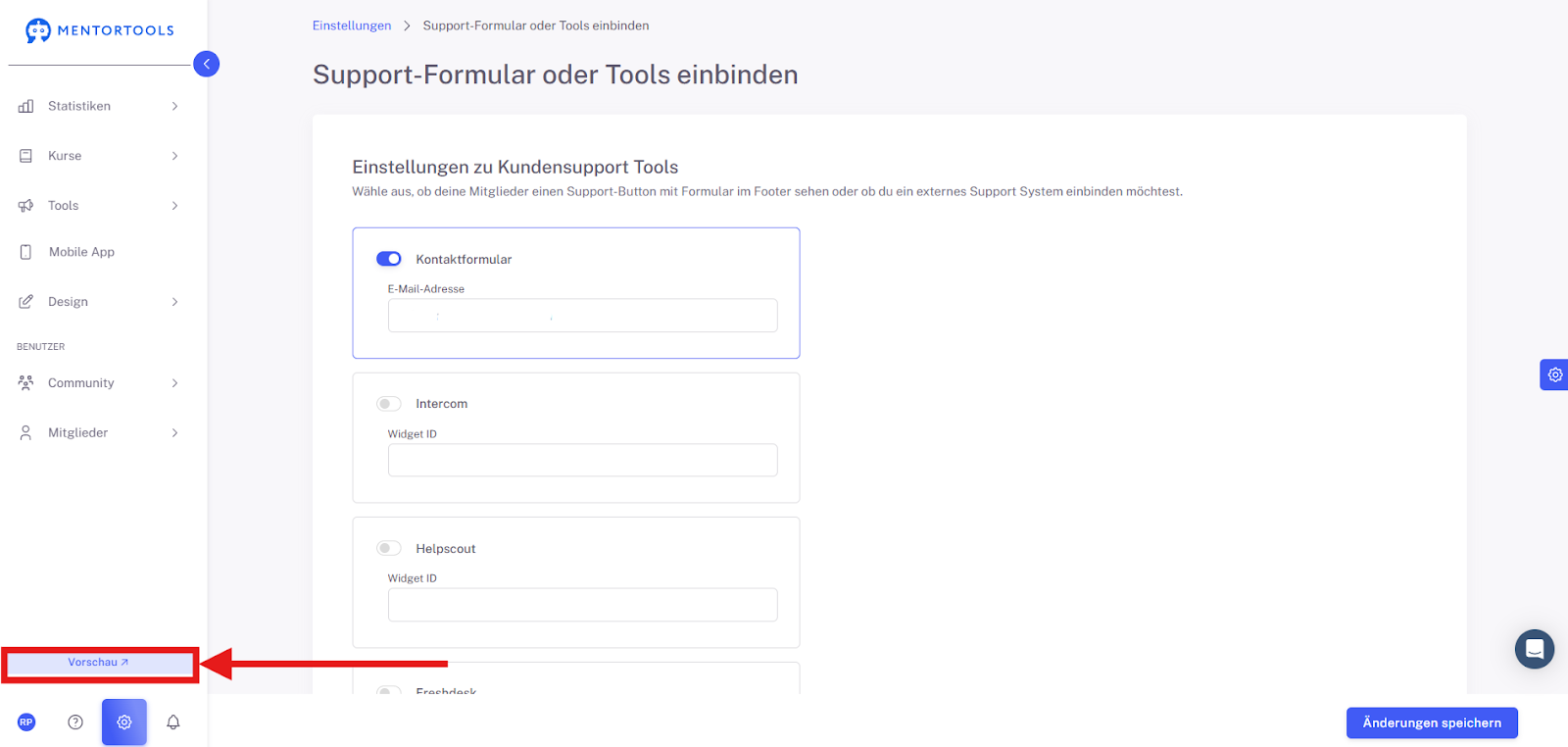Open the Vorschau preview link
Viewport: 1568px width, 747px height.
(99, 663)
